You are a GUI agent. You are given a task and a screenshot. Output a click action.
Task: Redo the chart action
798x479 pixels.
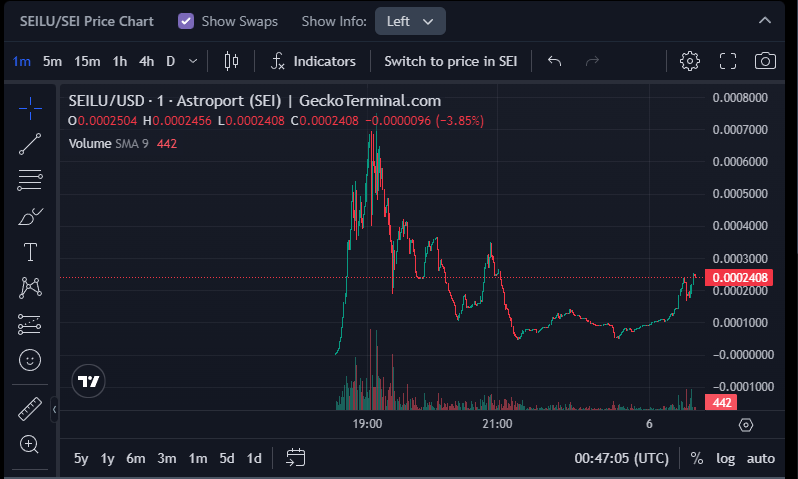[x=592, y=61]
